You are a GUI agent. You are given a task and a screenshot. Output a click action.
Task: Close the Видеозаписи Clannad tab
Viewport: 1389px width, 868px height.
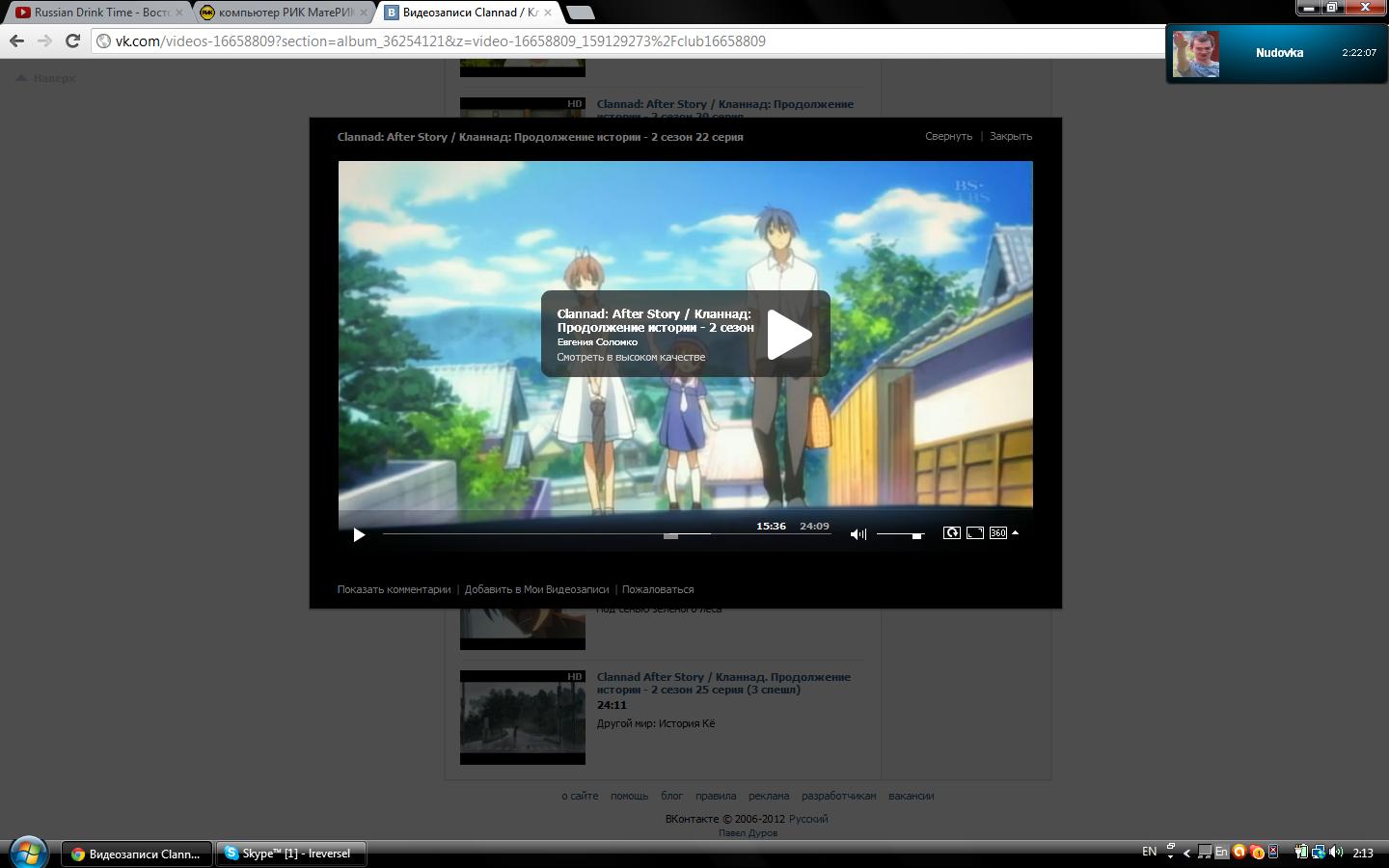548,13
